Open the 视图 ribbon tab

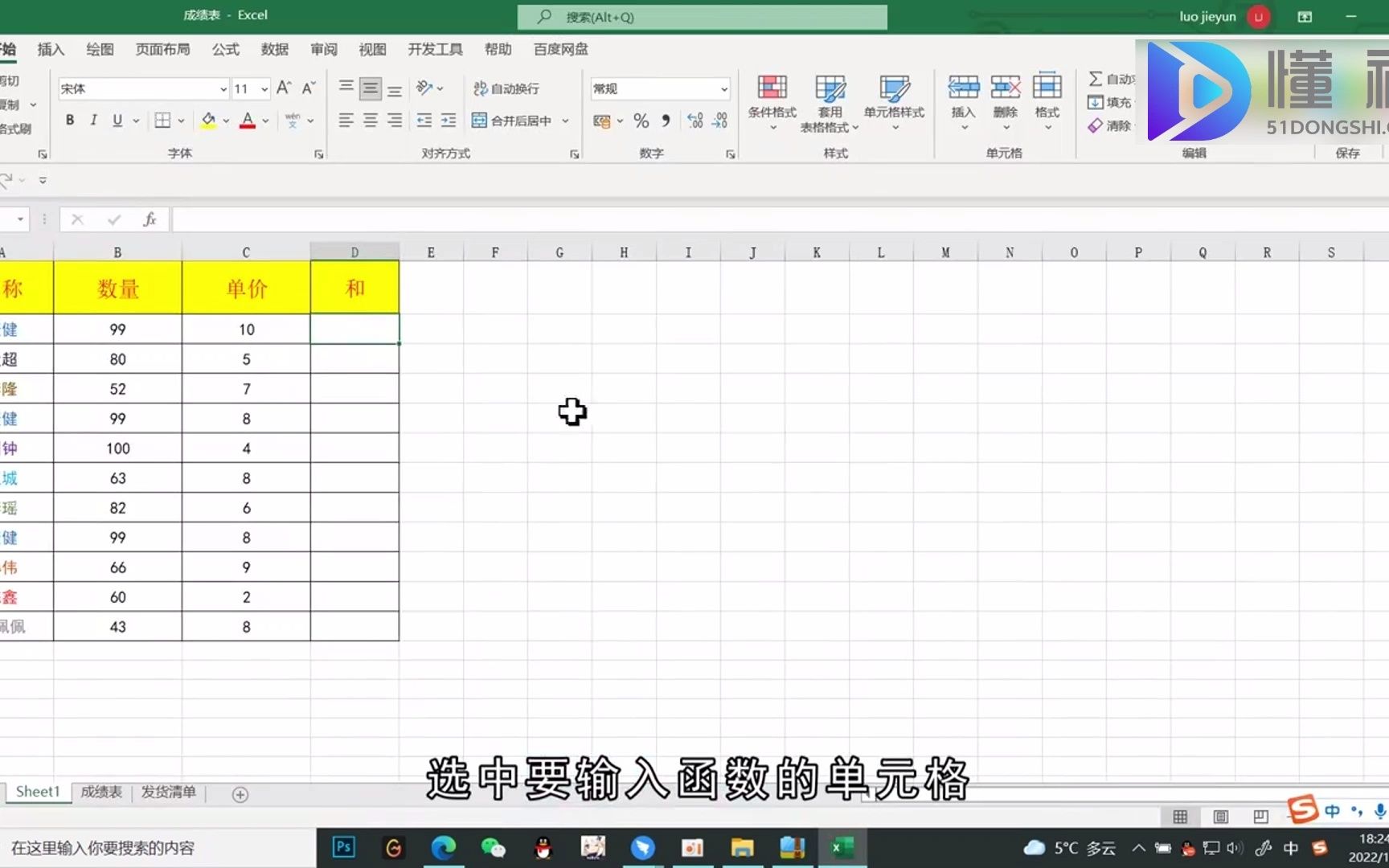click(x=372, y=50)
